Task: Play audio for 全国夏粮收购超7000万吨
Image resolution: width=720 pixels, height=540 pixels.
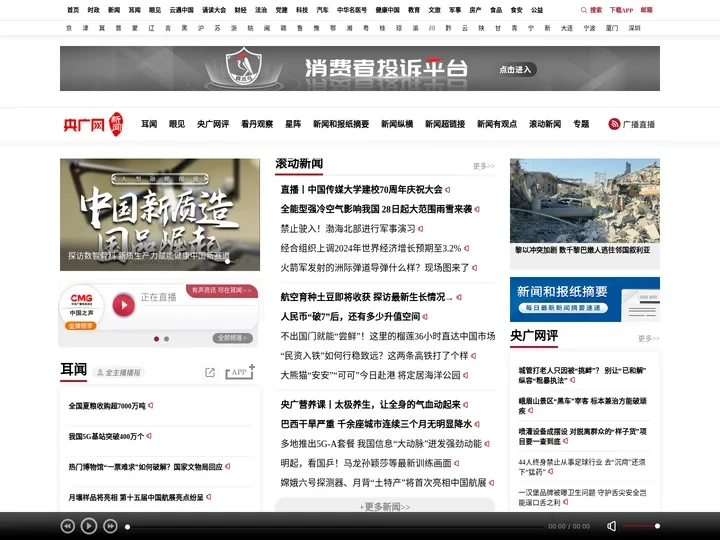Action: tap(151, 405)
